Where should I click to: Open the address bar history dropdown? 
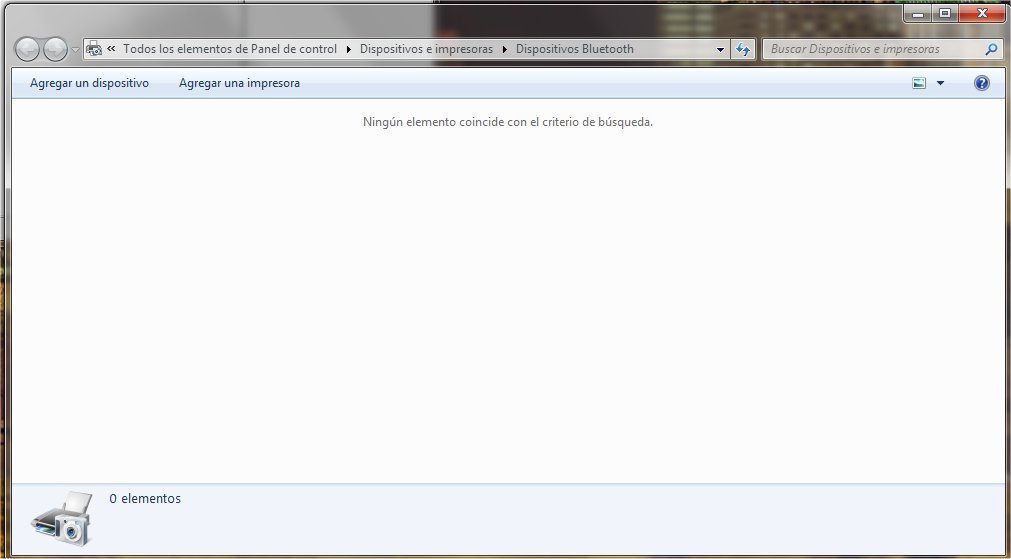[x=721, y=49]
